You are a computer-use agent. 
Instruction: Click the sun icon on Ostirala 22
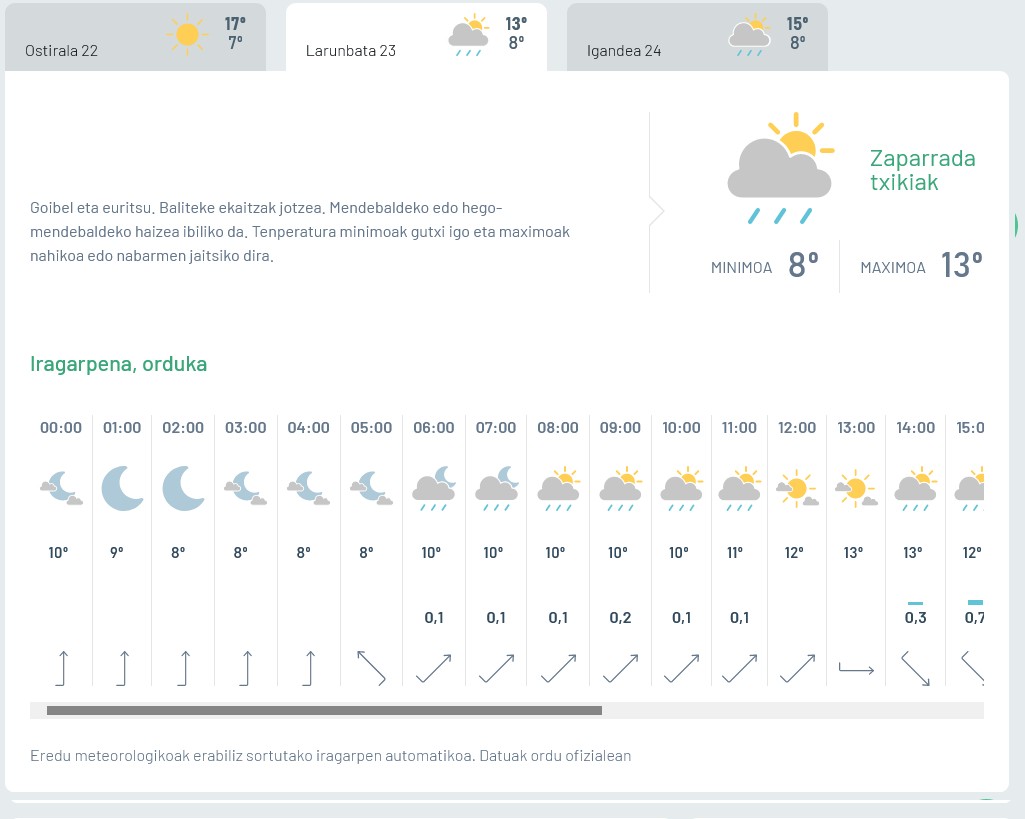(187, 34)
